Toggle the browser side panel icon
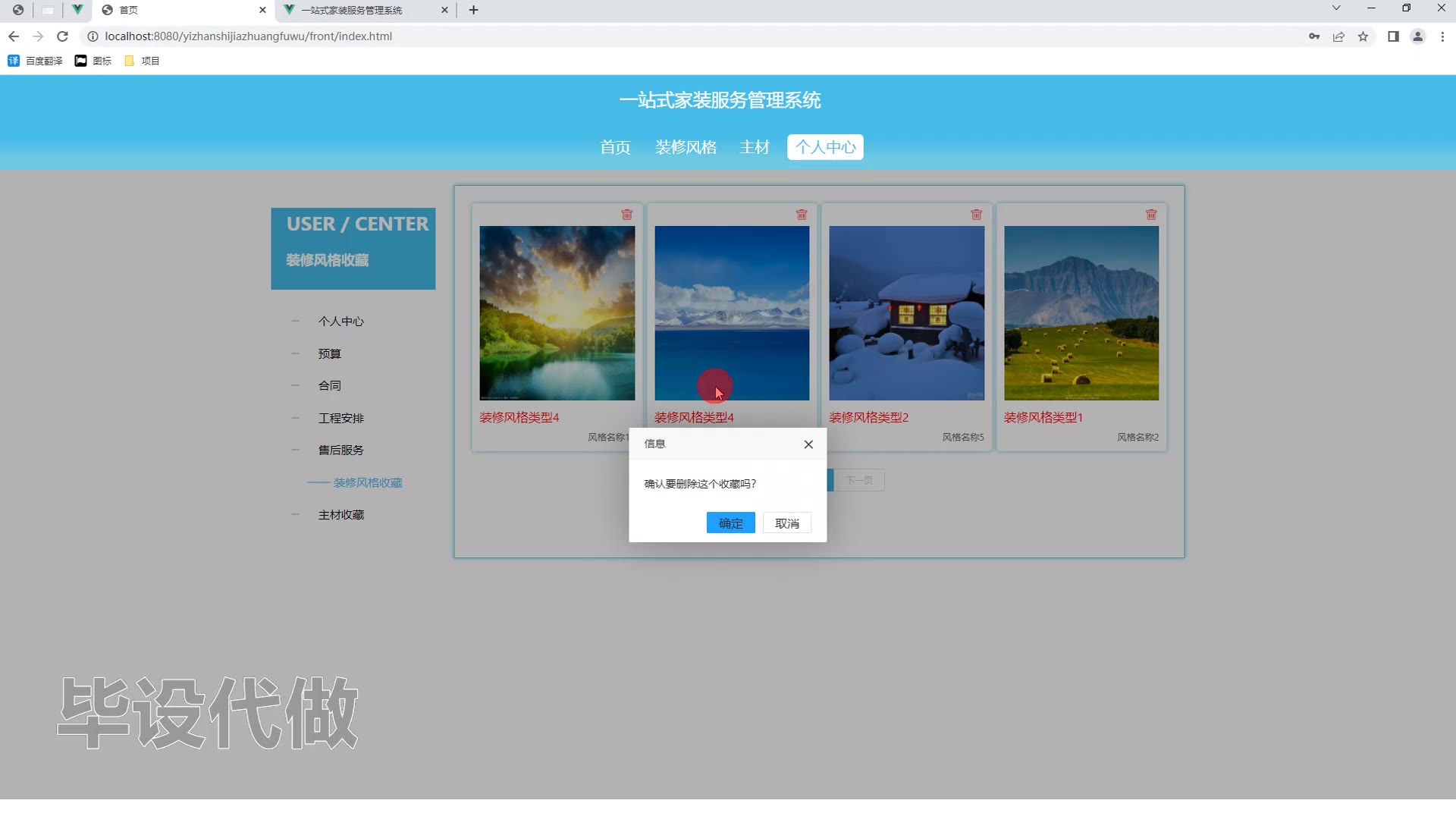This screenshot has height=813, width=1456. 1393,36
